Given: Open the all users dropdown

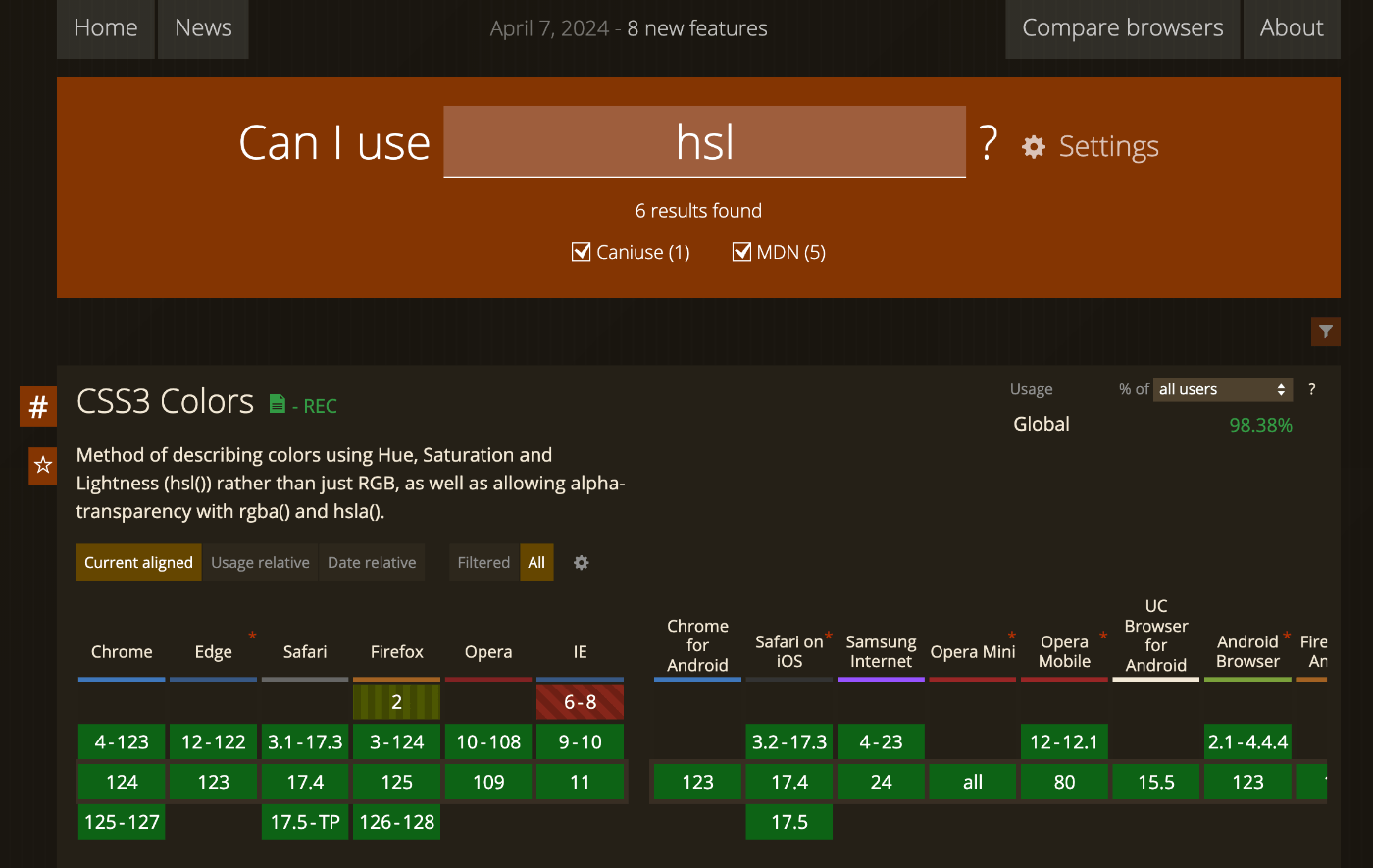Looking at the screenshot, I should [1223, 389].
